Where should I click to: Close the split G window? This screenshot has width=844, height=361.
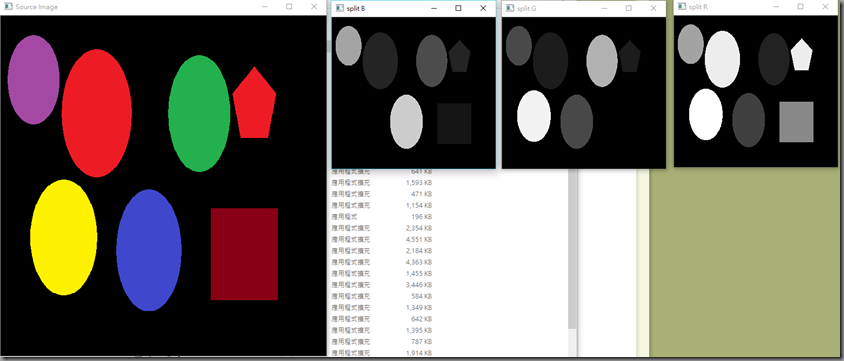coord(653,8)
